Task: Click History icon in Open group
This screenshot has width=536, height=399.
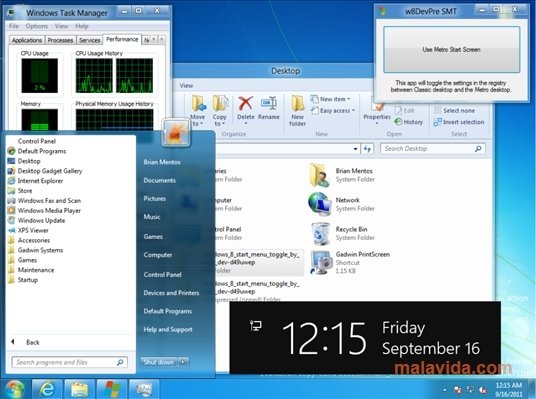Action: [x=398, y=122]
